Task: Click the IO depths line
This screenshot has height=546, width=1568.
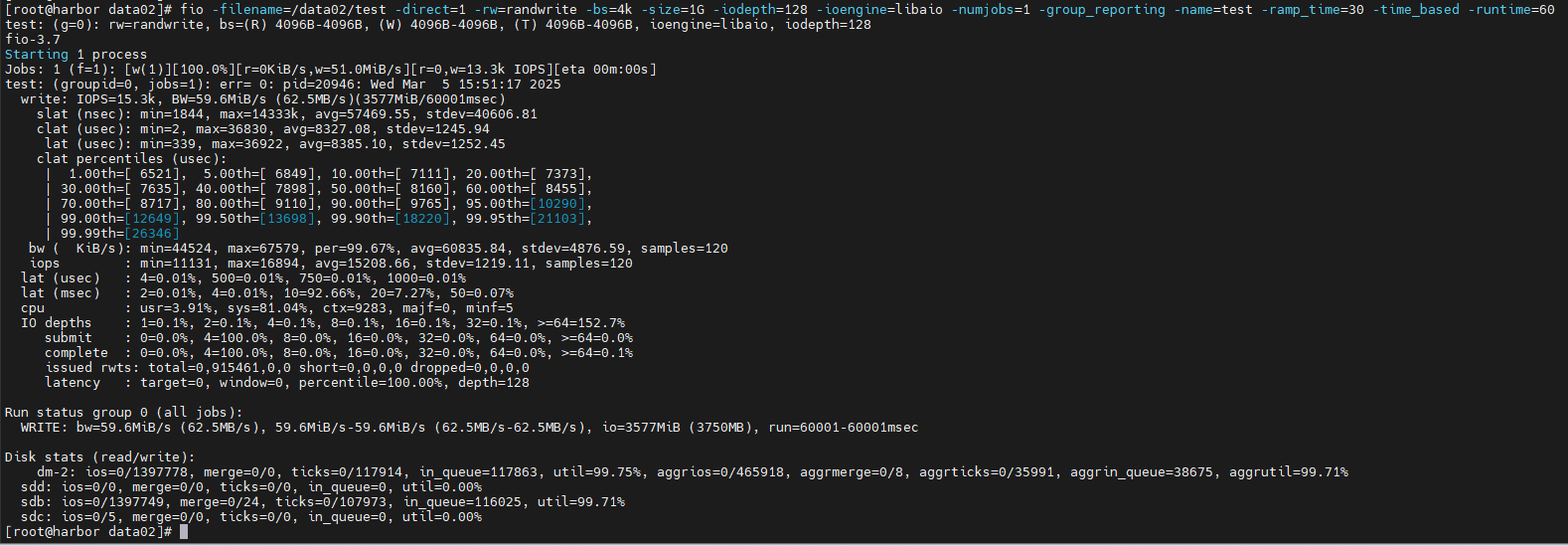Action: point(323,323)
